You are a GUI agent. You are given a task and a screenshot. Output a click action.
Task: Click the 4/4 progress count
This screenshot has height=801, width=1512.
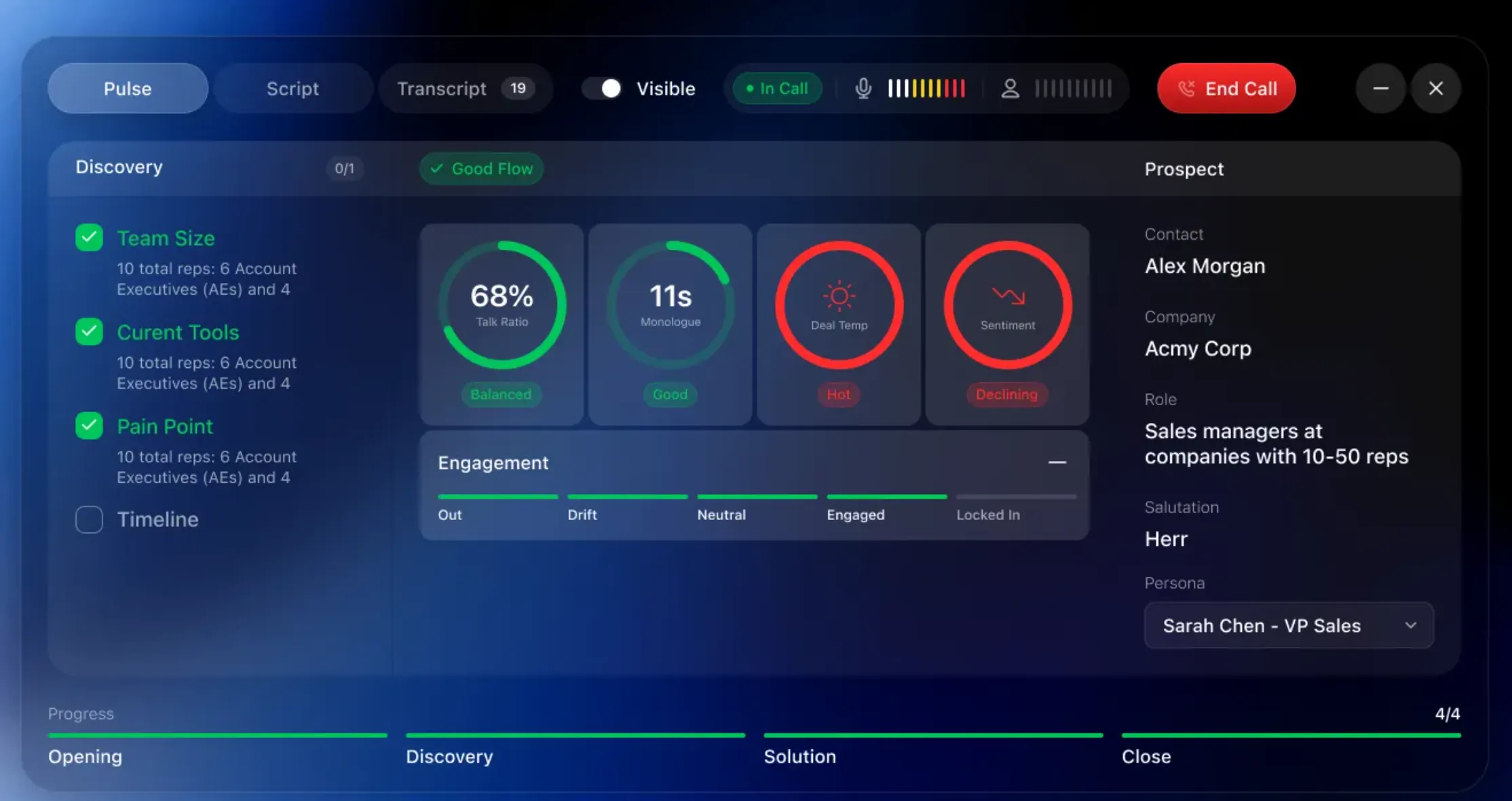(1448, 713)
